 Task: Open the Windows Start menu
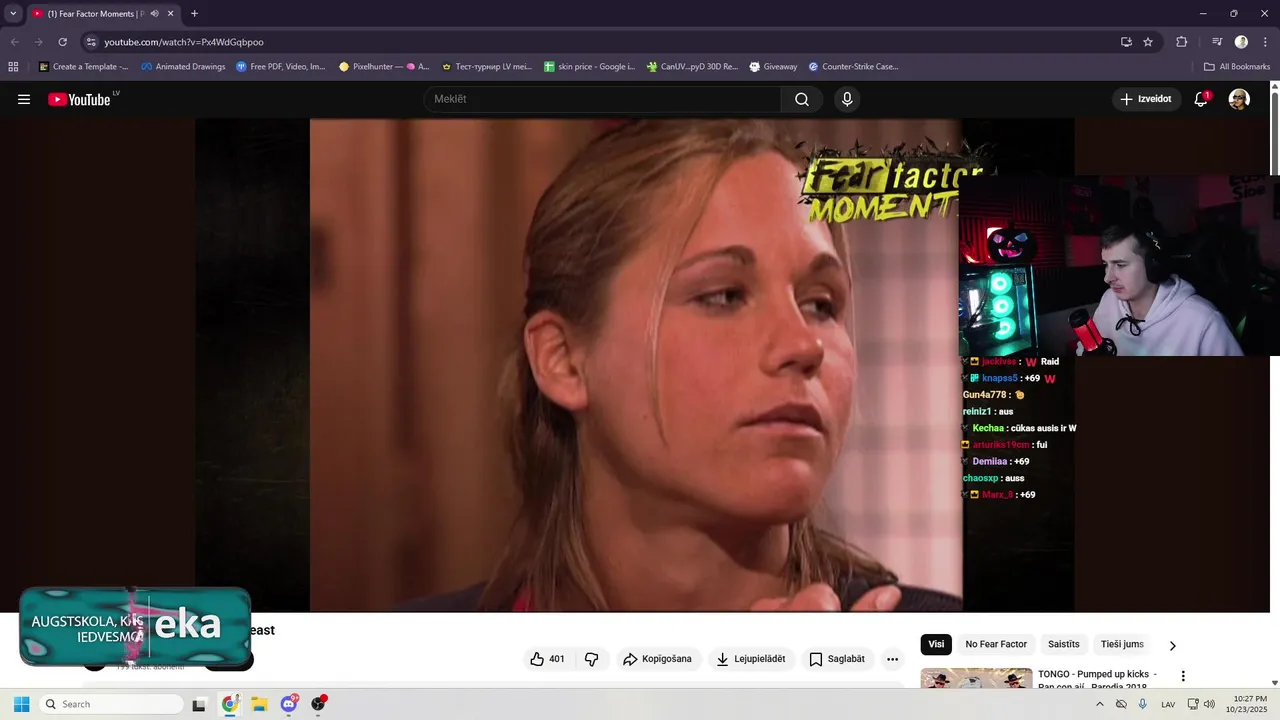tap(21, 704)
